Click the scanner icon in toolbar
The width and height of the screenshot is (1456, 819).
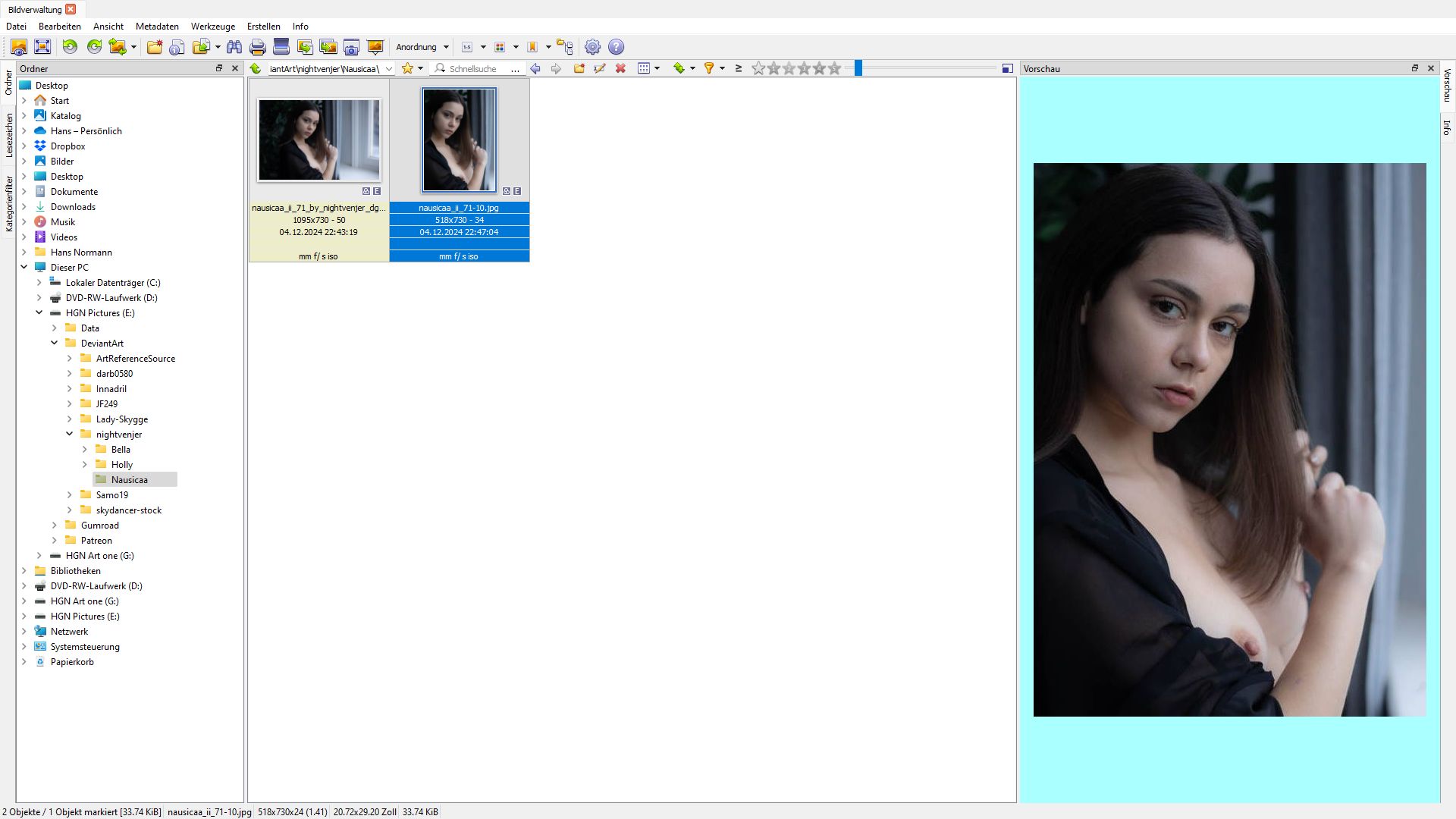[281, 47]
